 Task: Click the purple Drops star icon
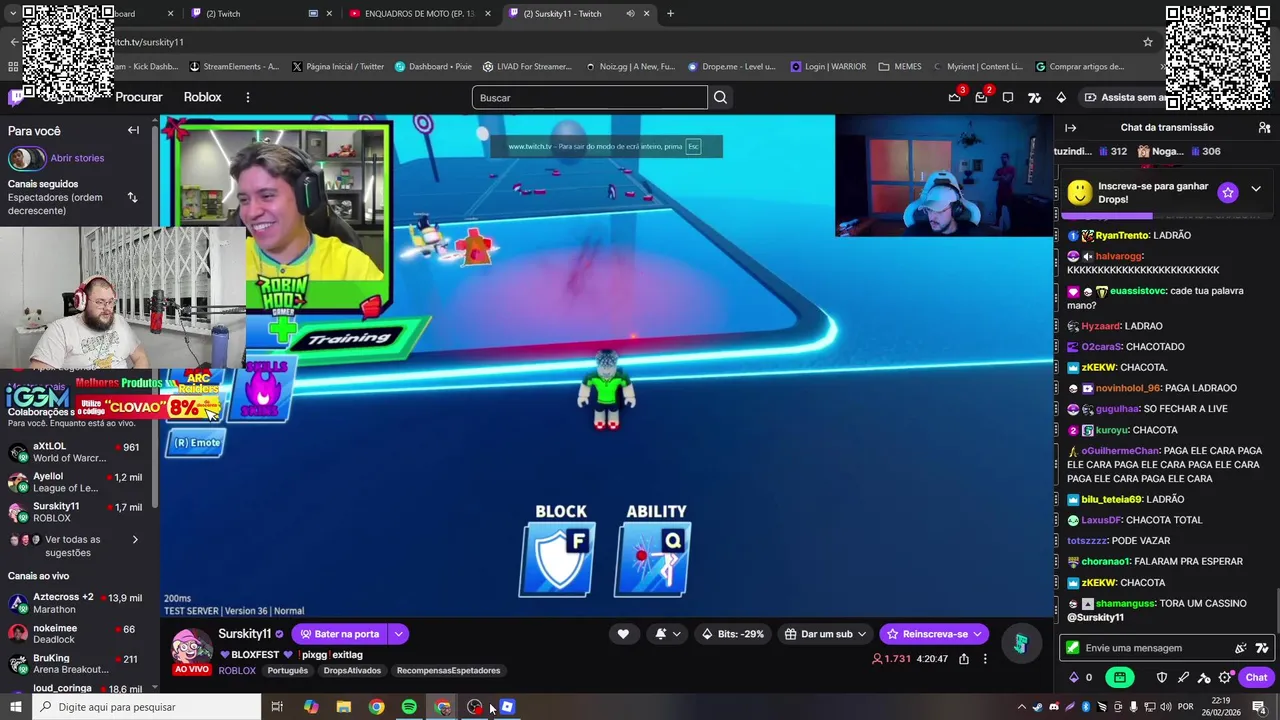tap(1228, 192)
